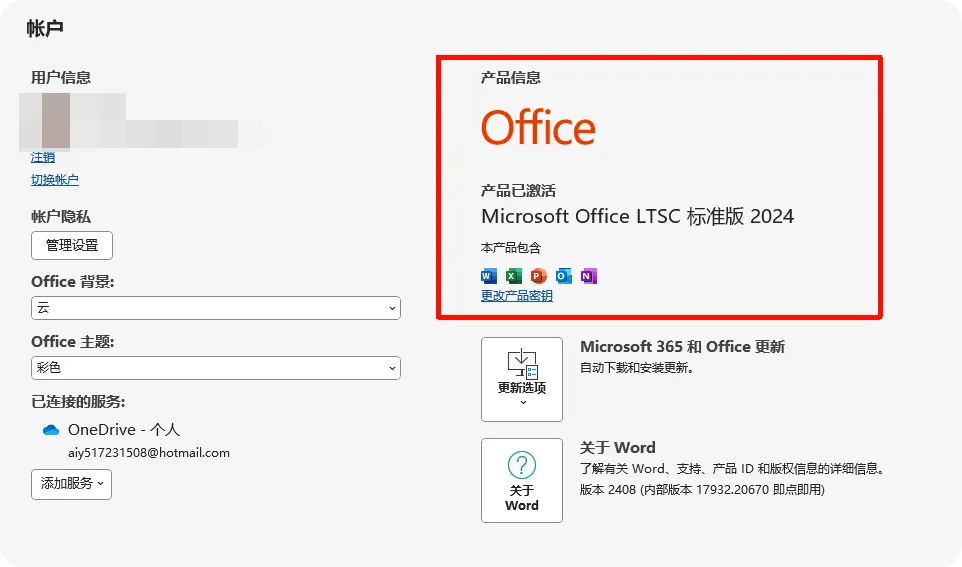Click the Word app icon
Image resolution: width=962 pixels, height=567 pixels.
pyautogui.click(x=489, y=276)
